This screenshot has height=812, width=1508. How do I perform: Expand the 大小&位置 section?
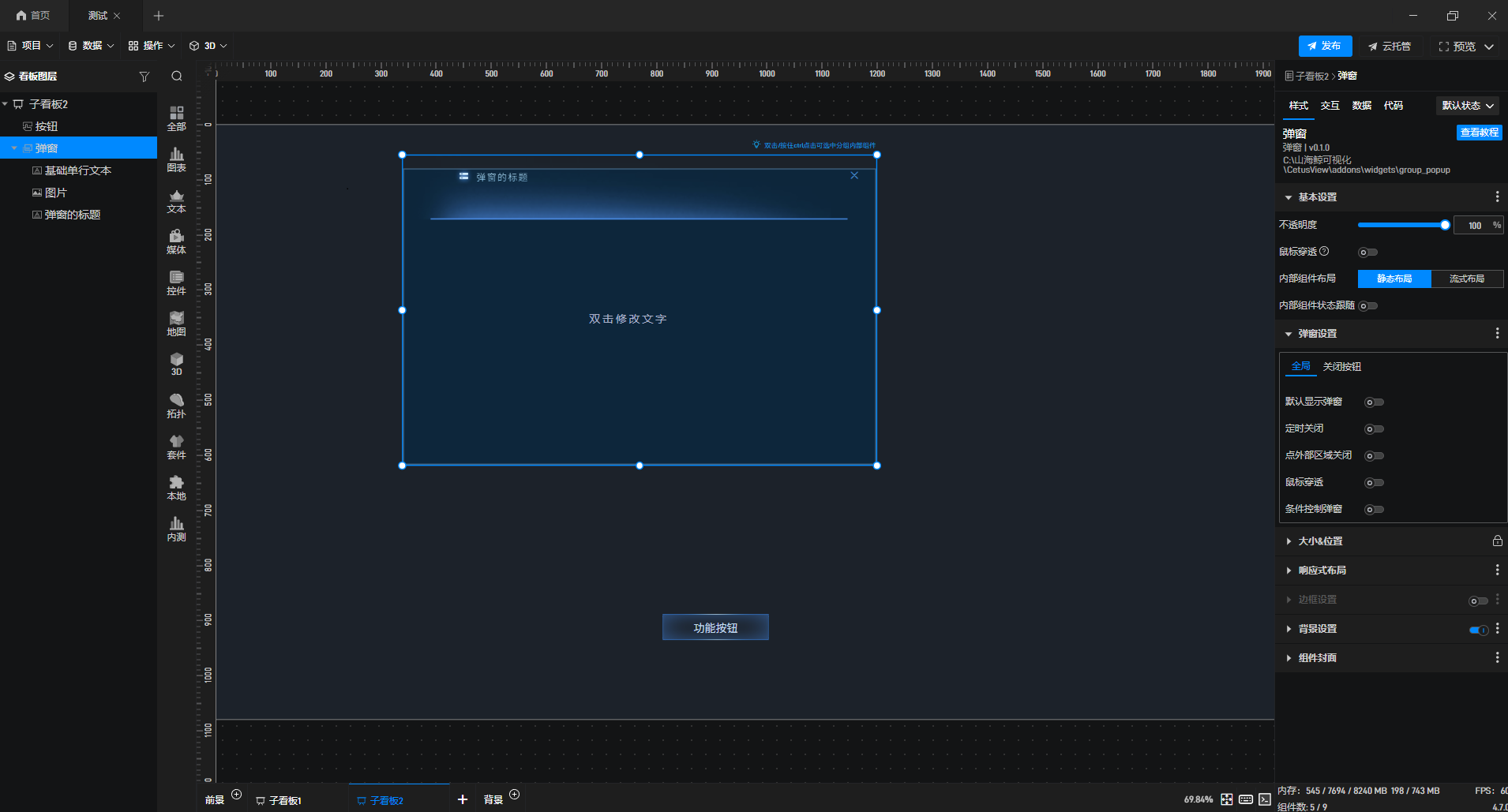[x=1320, y=541]
